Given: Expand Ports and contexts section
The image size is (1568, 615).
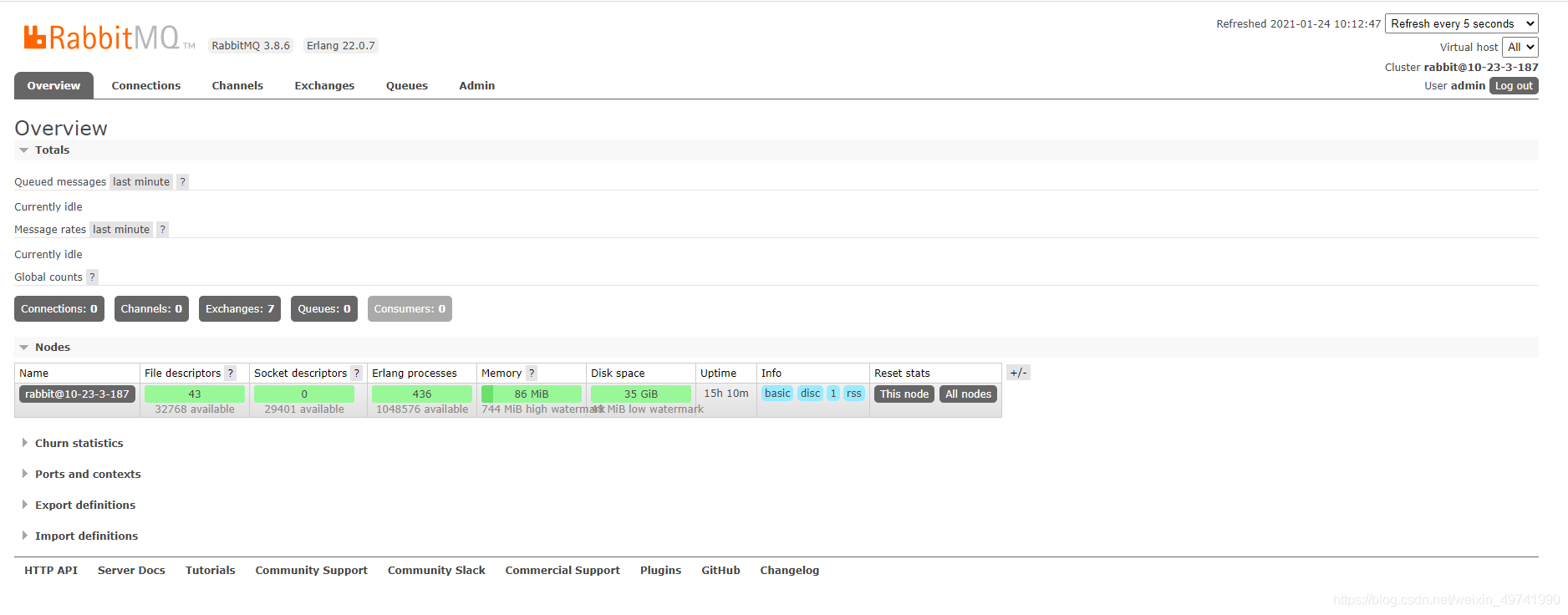Looking at the screenshot, I should coord(81,475).
